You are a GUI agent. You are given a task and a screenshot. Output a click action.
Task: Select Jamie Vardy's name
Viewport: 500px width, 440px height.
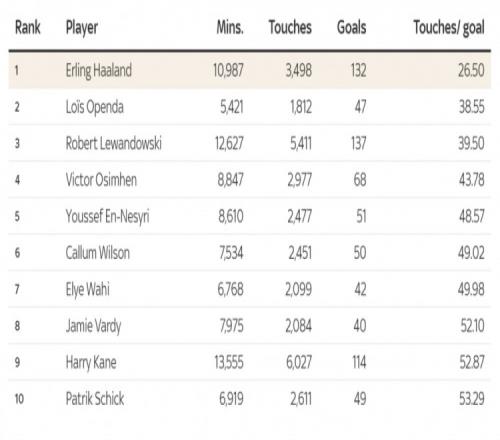[x=93, y=326]
